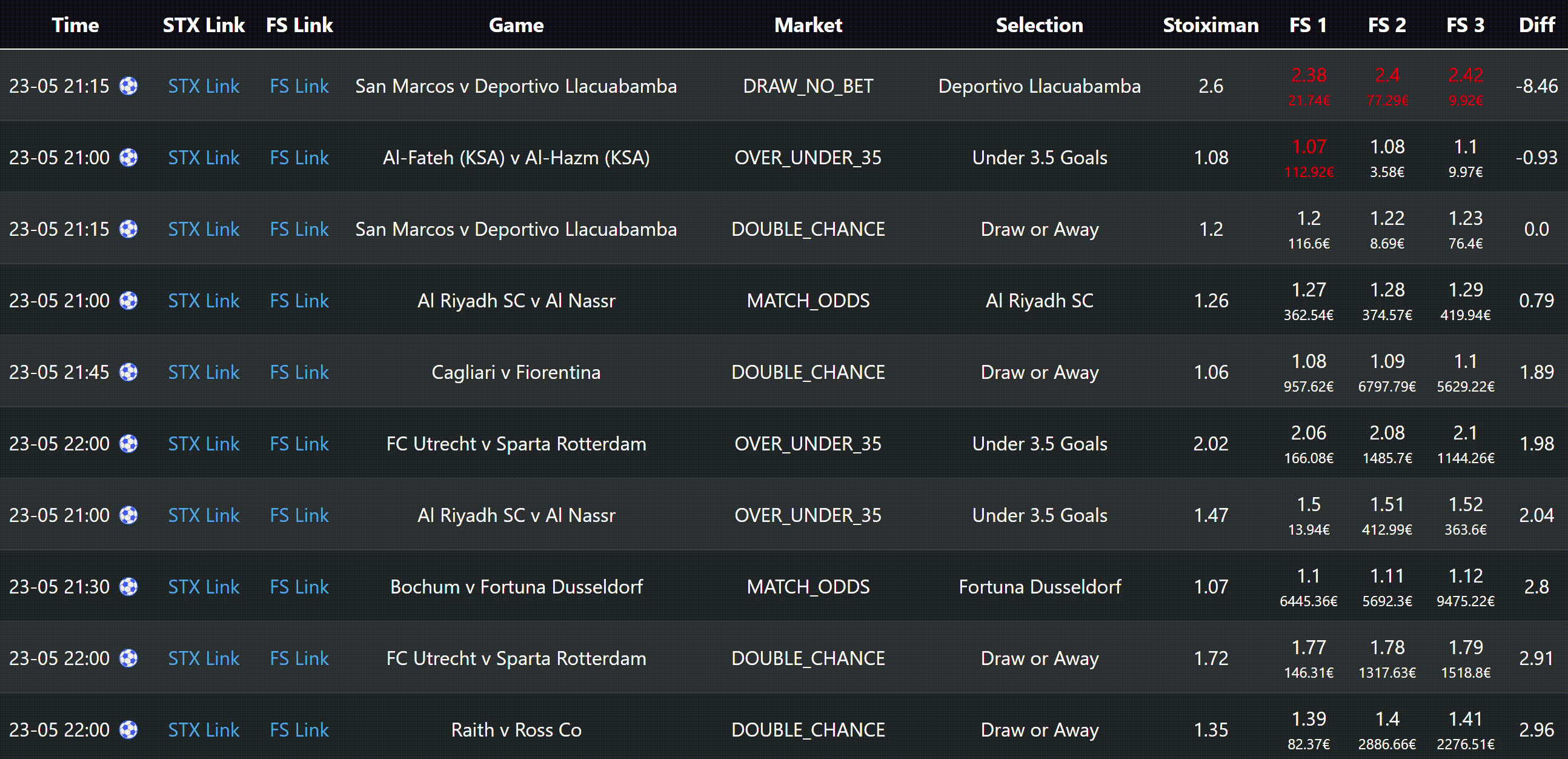Open FS Link for Al-Fateh v Al-Hazm
This screenshot has height=759, width=1568.
299,158
